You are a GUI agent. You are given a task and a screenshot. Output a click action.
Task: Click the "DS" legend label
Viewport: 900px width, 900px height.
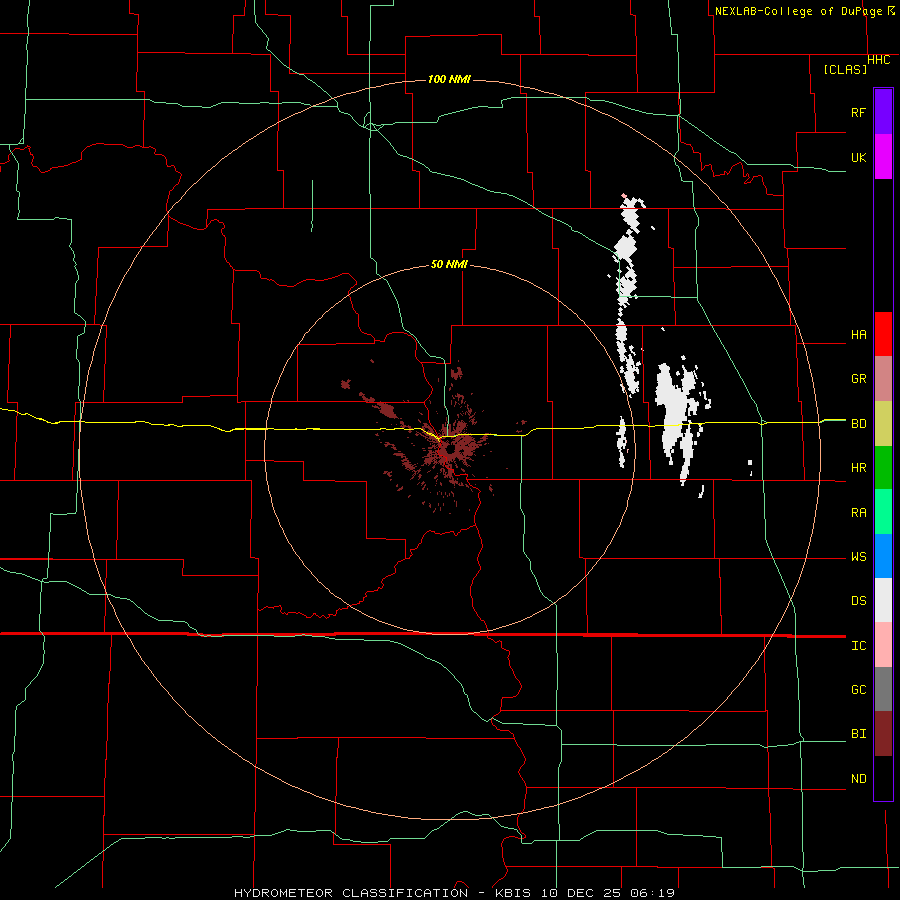pos(858,601)
